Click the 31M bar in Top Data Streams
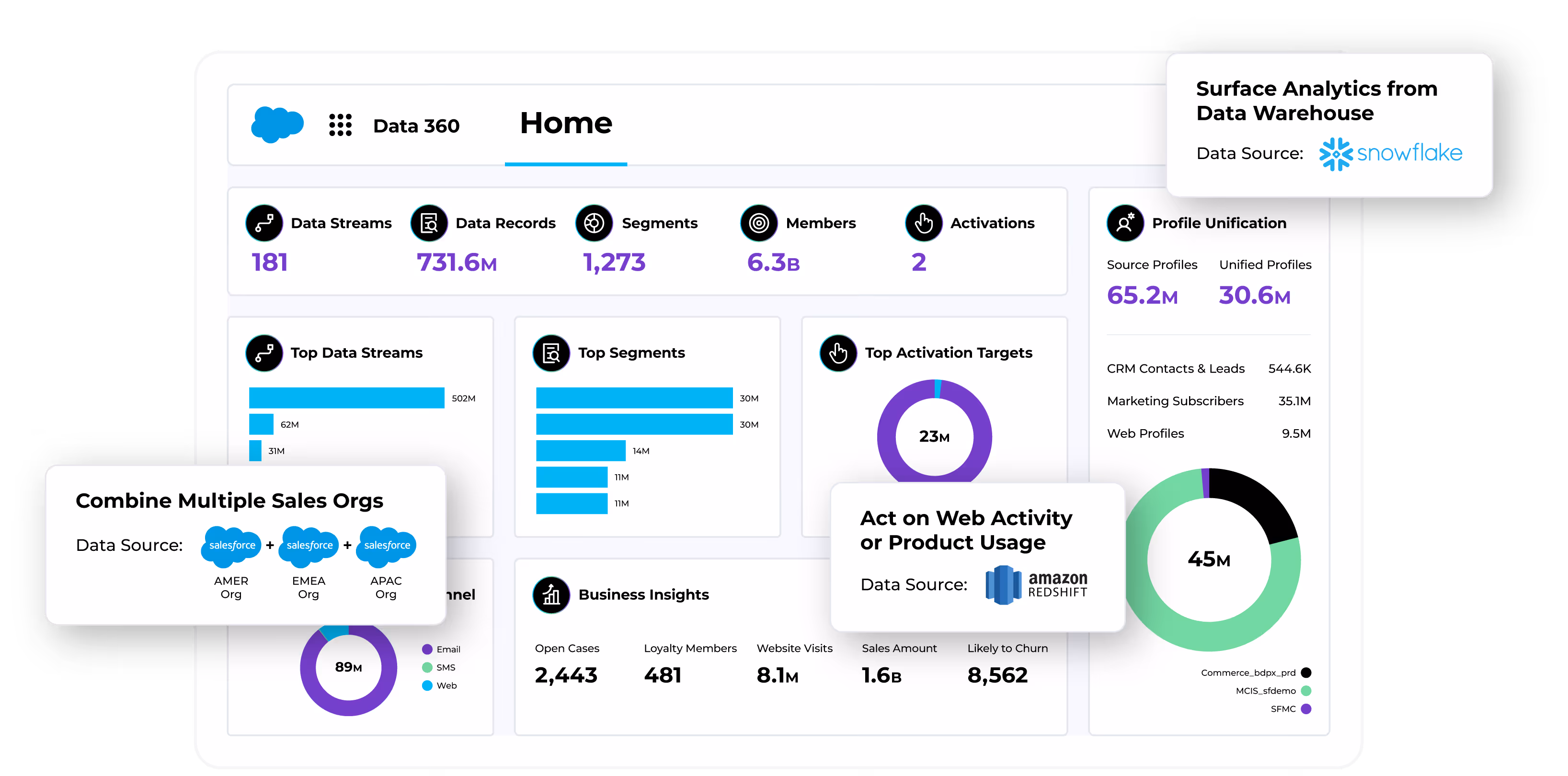 pos(255,450)
